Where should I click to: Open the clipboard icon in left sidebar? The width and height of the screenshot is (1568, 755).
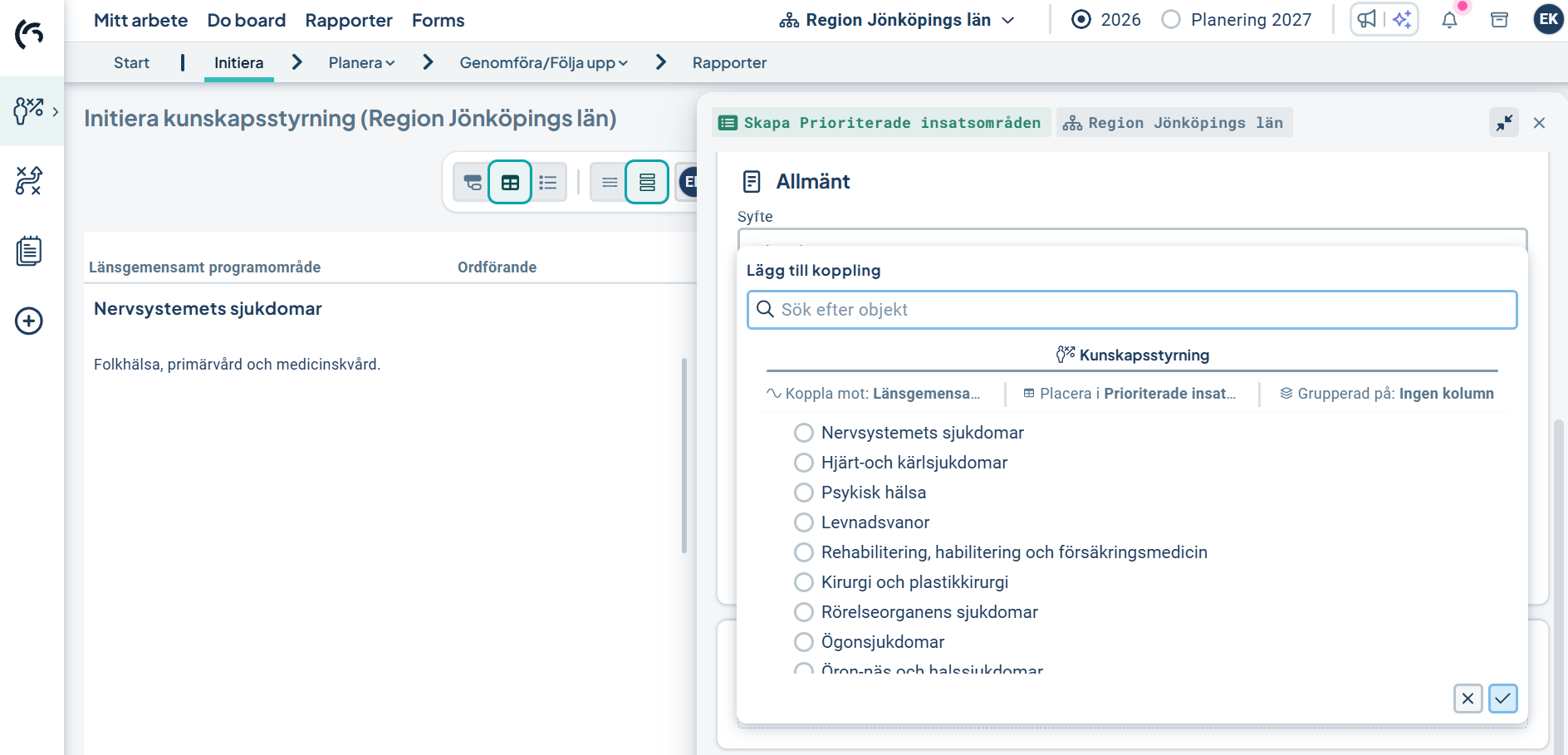(x=29, y=251)
